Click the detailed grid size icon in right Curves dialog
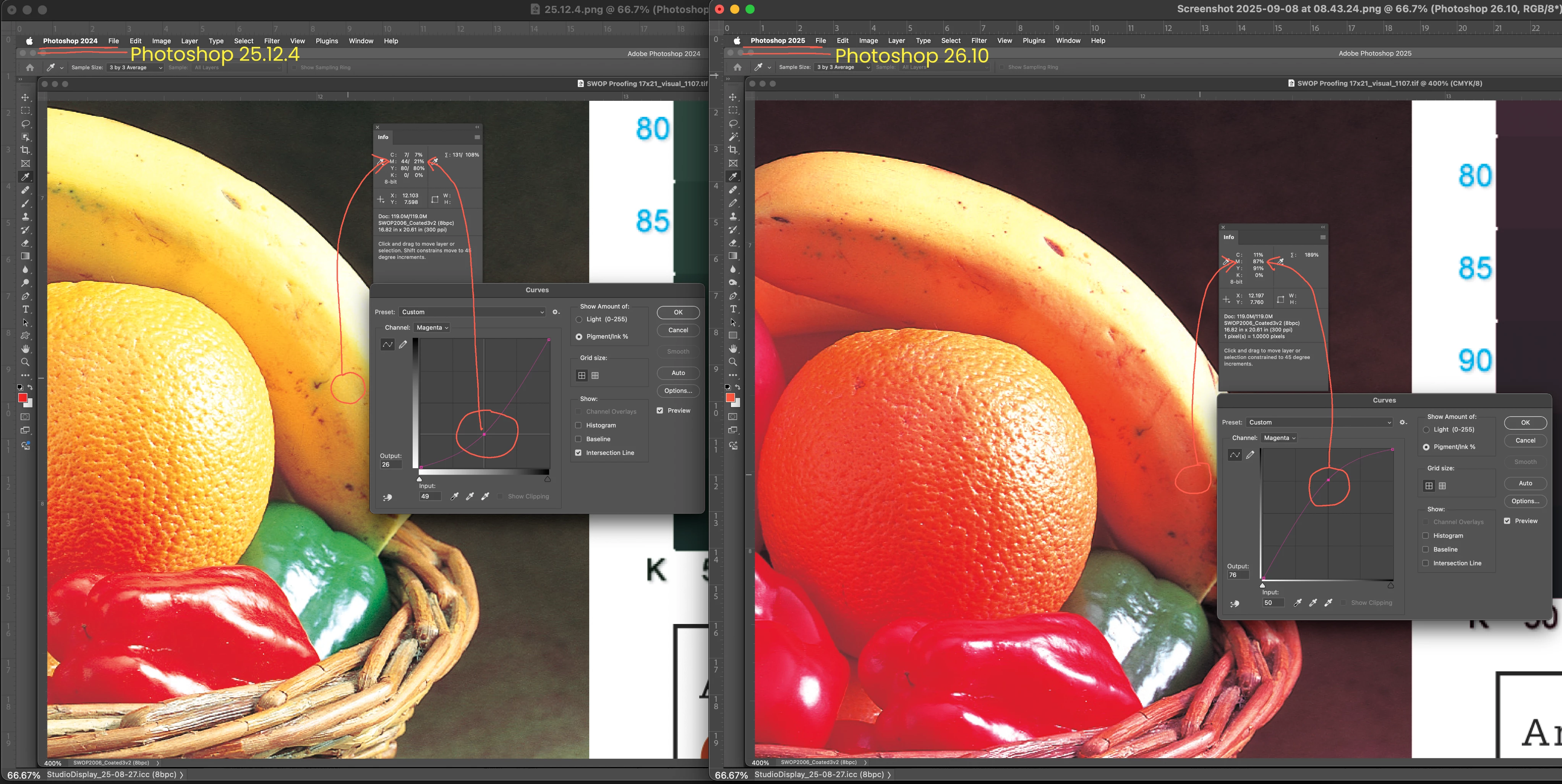The image size is (1562, 784). pyautogui.click(x=1442, y=486)
